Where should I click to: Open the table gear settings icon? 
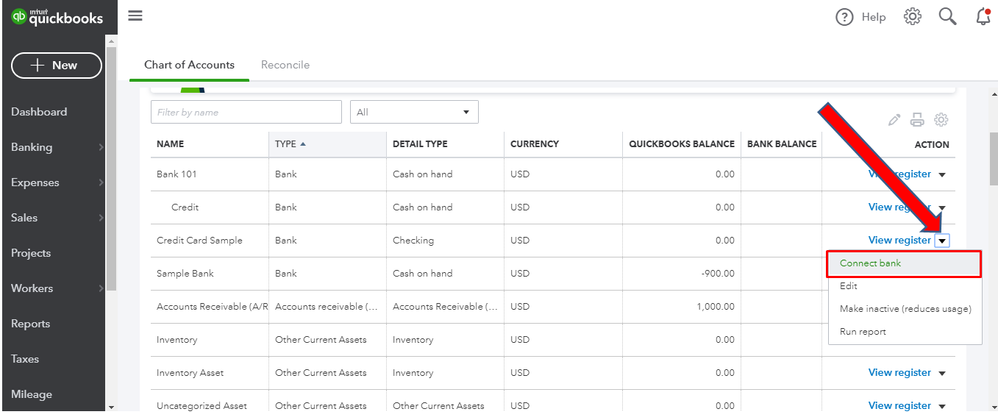[x=941, y=119]
